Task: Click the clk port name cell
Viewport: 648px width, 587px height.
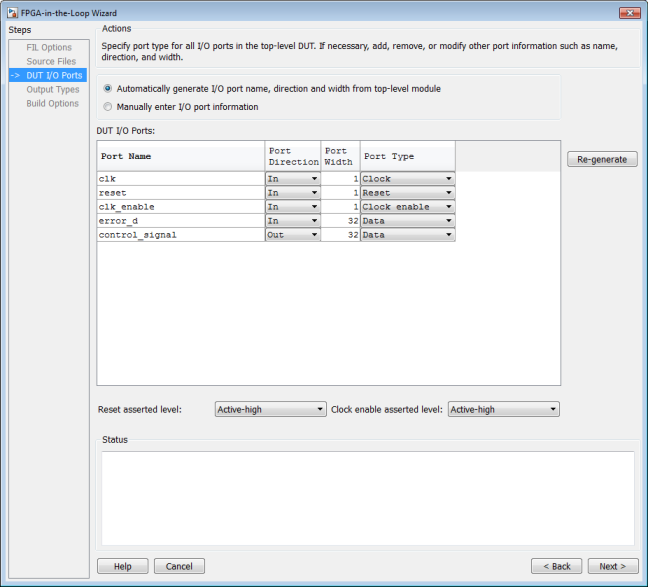Action: click(x=181, y=179)
